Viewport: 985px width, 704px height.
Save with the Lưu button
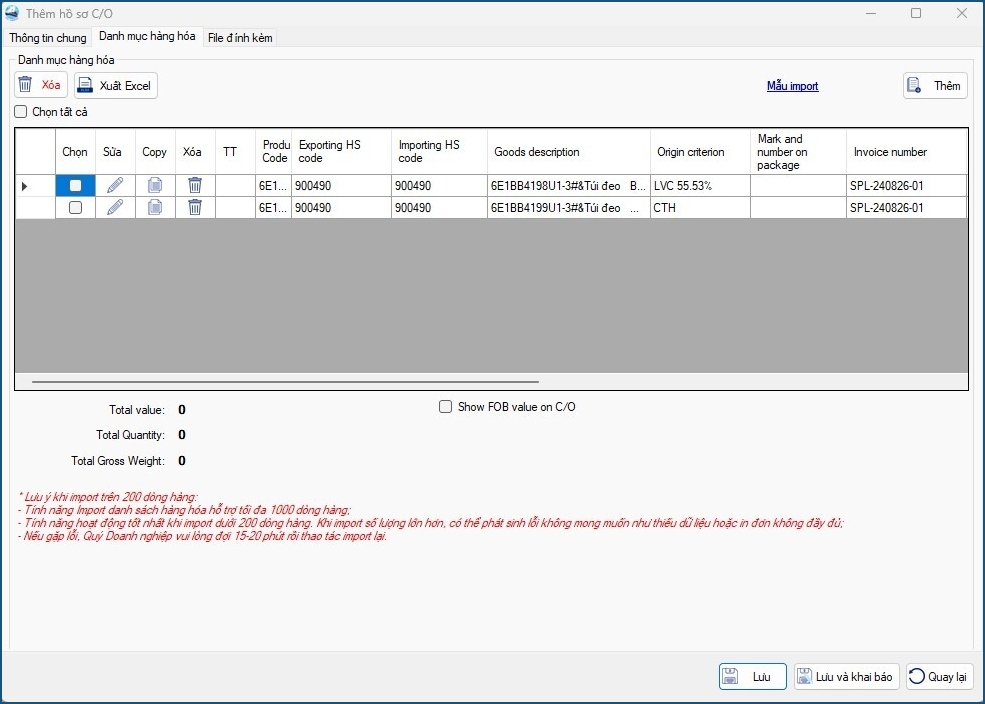point(752,677)
